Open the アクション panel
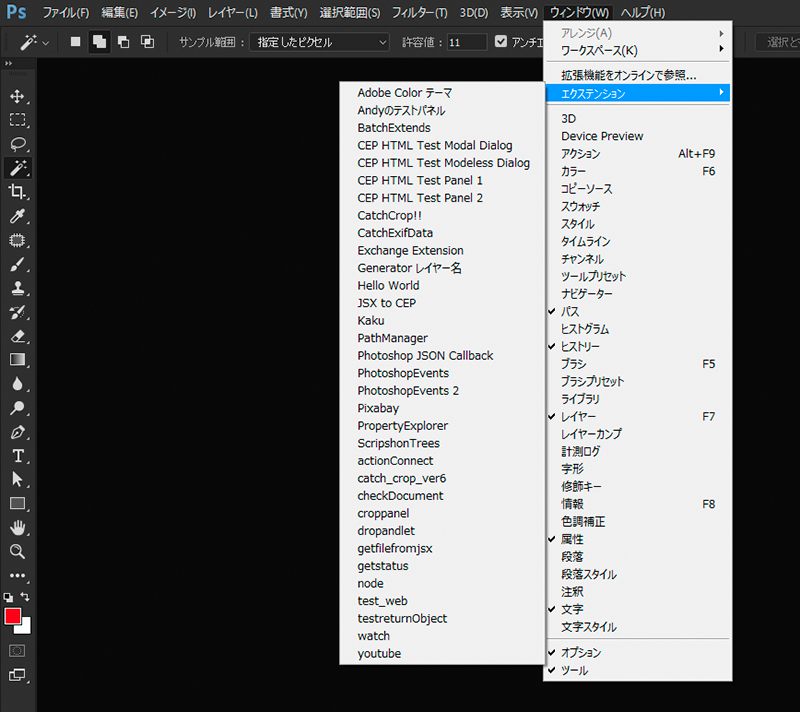This screenshot has height=712, width=800. (x=638, y=154)
